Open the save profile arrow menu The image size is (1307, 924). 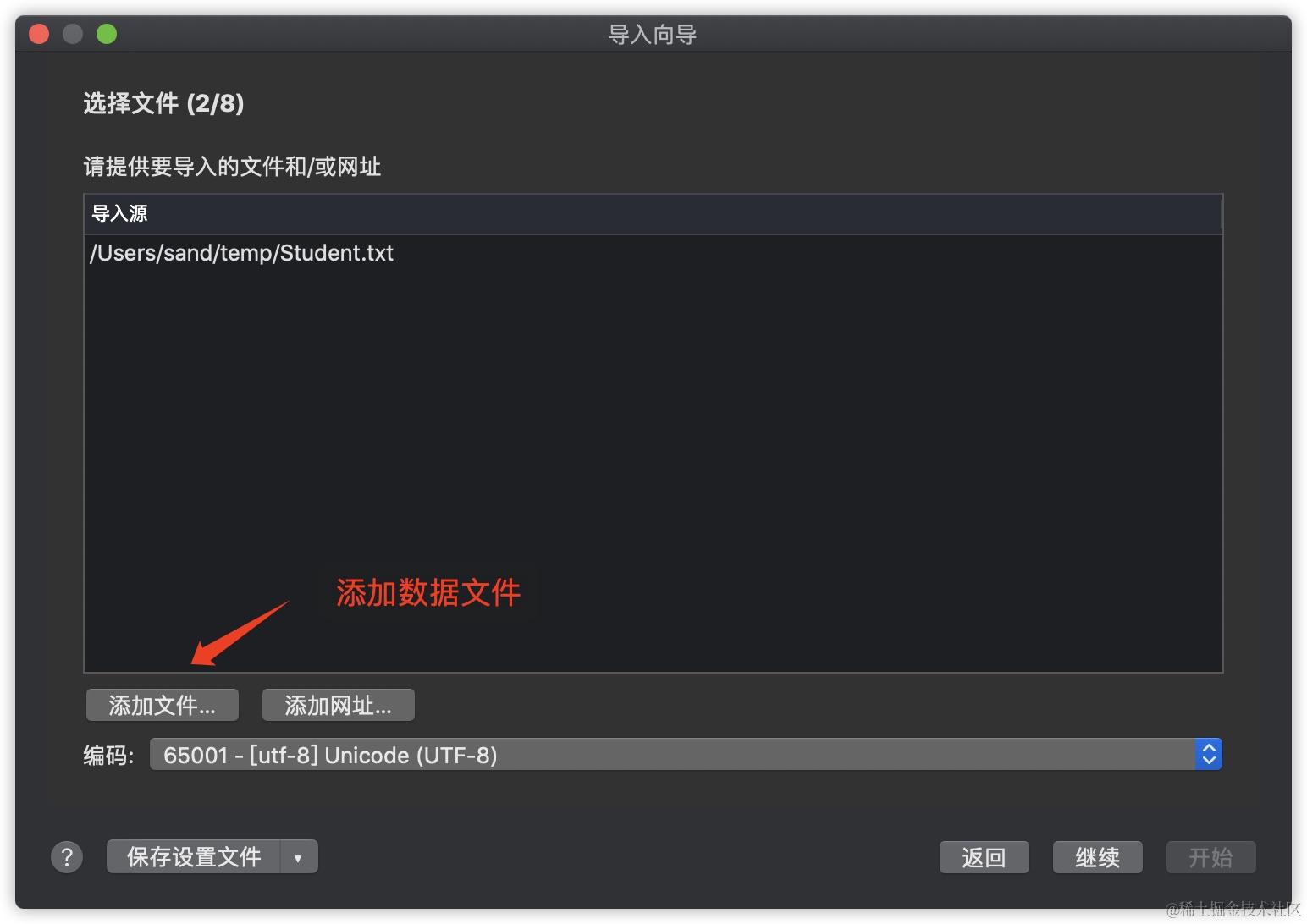tap(298, 857)
